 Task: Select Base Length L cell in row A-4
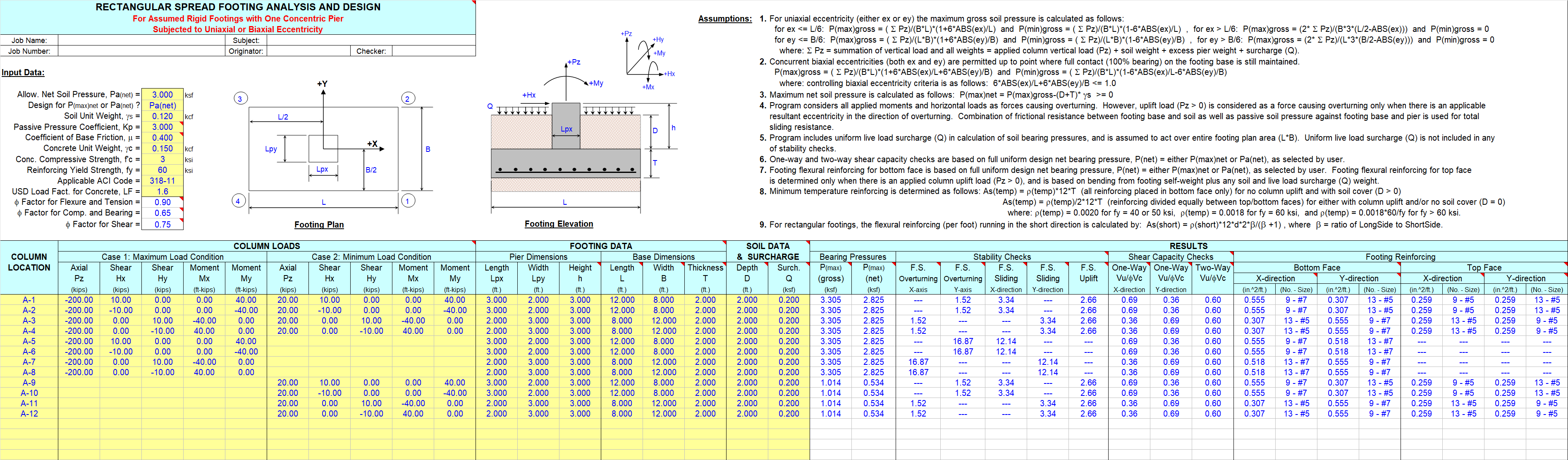click(x=621, y=331)
